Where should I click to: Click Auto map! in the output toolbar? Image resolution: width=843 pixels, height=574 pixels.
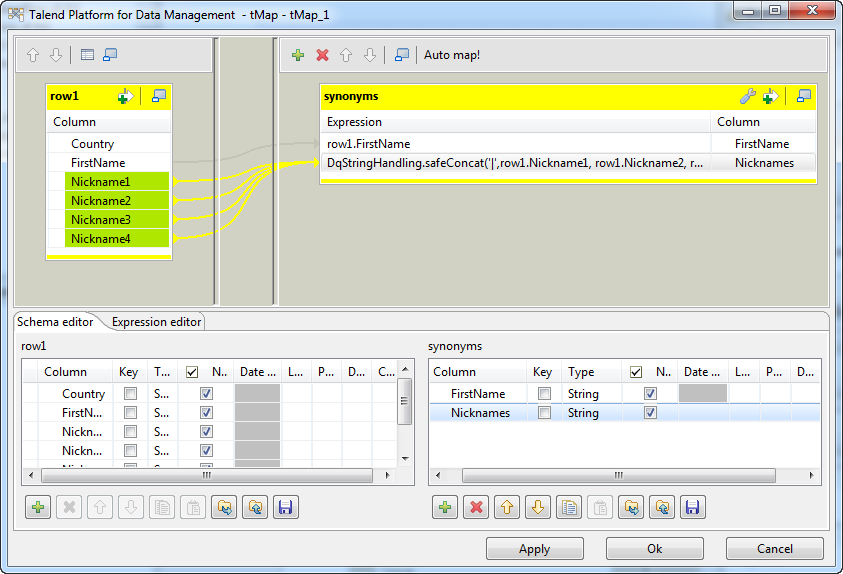point(452,55)
